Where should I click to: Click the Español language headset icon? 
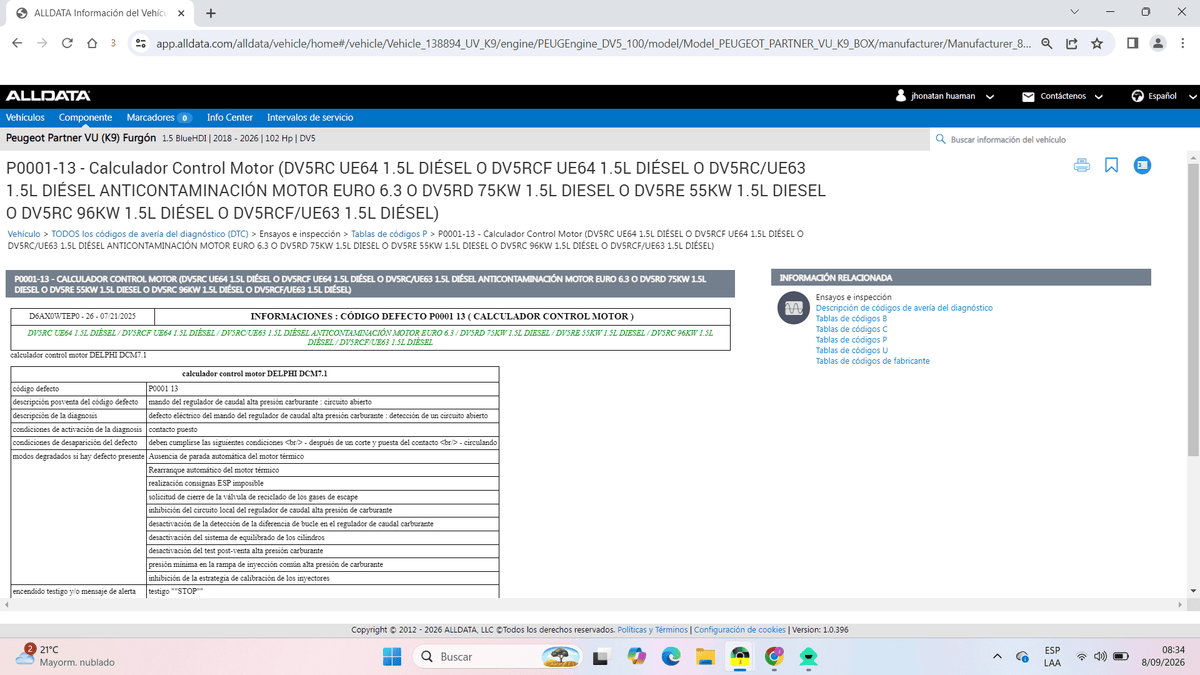click(x=1137, y=96)
